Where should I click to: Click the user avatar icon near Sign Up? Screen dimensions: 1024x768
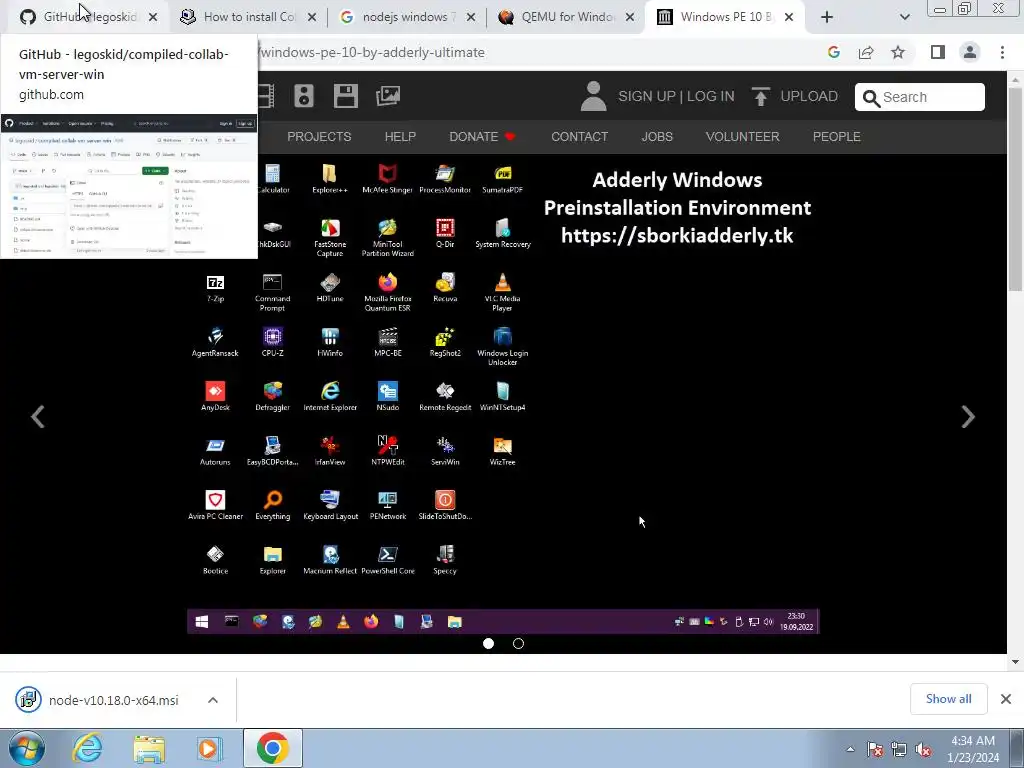pos(593,96)
